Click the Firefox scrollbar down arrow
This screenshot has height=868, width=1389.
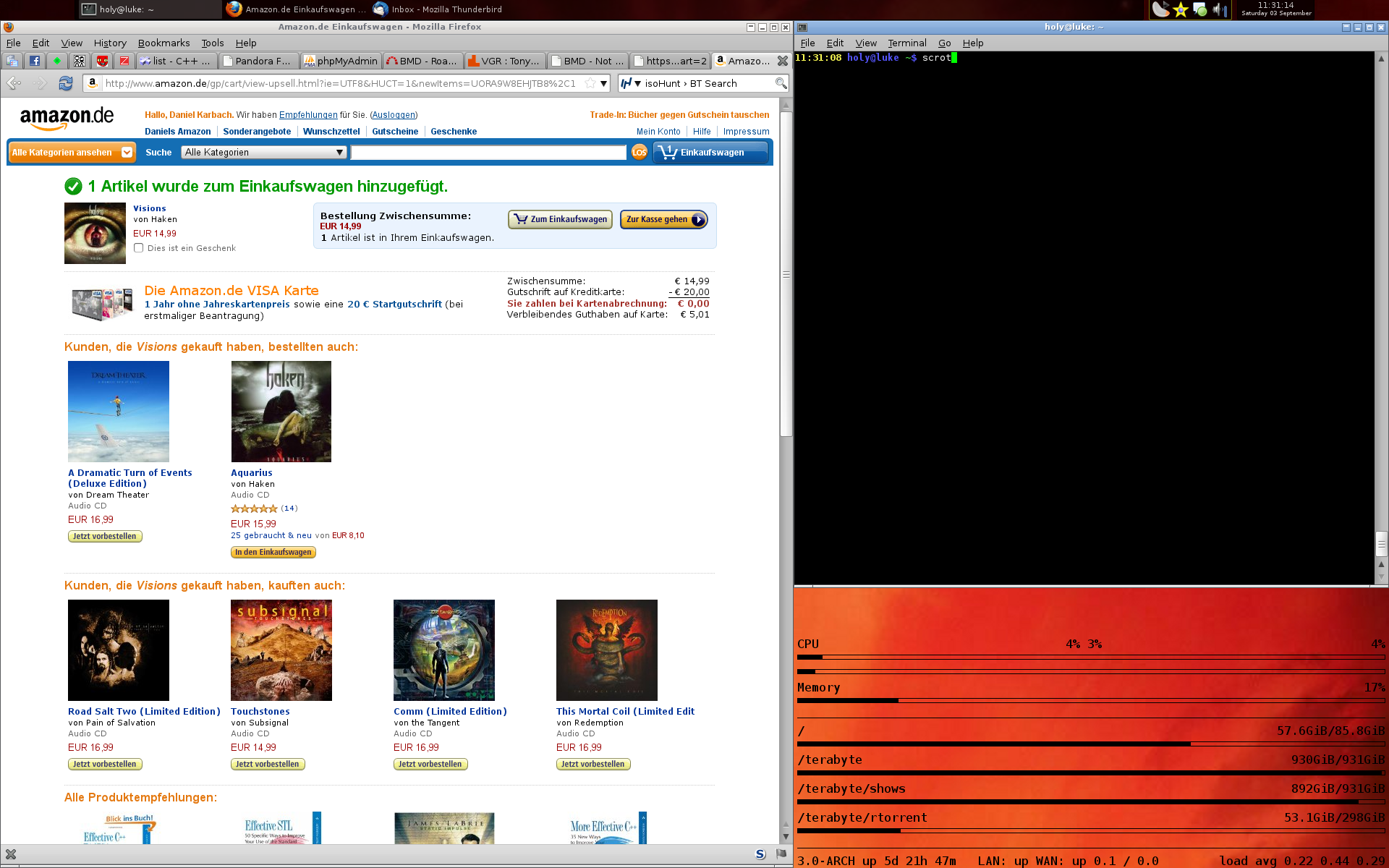click(x=786, y=837)
